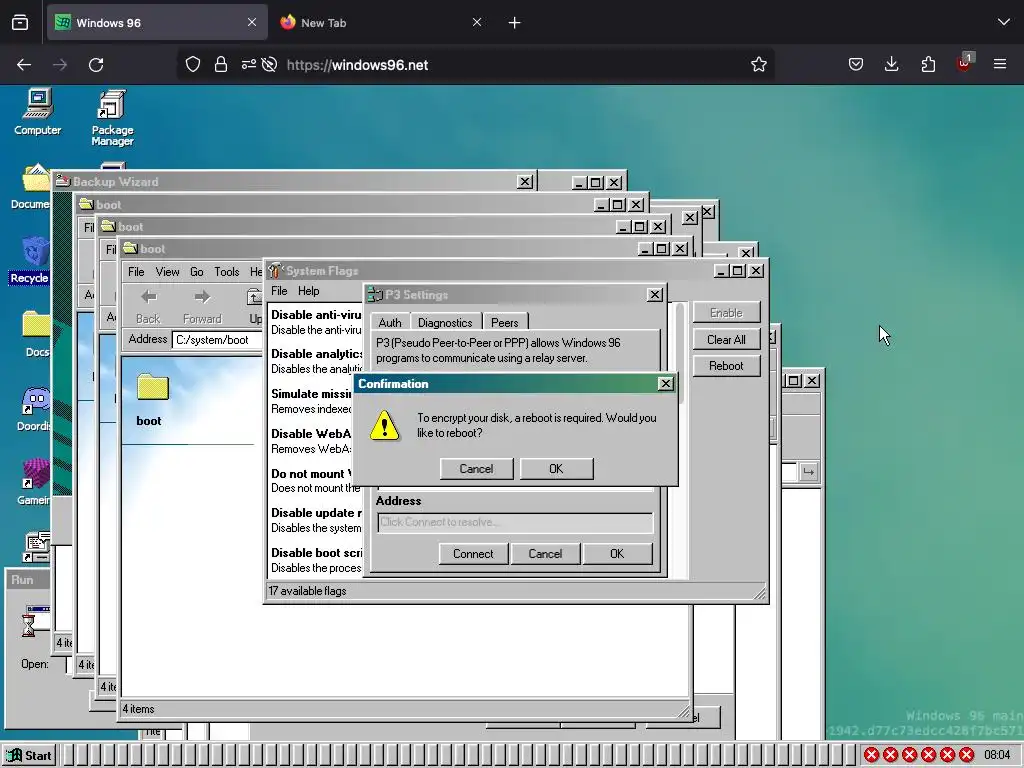Click the site padlock icon

(x=221, y=65)
